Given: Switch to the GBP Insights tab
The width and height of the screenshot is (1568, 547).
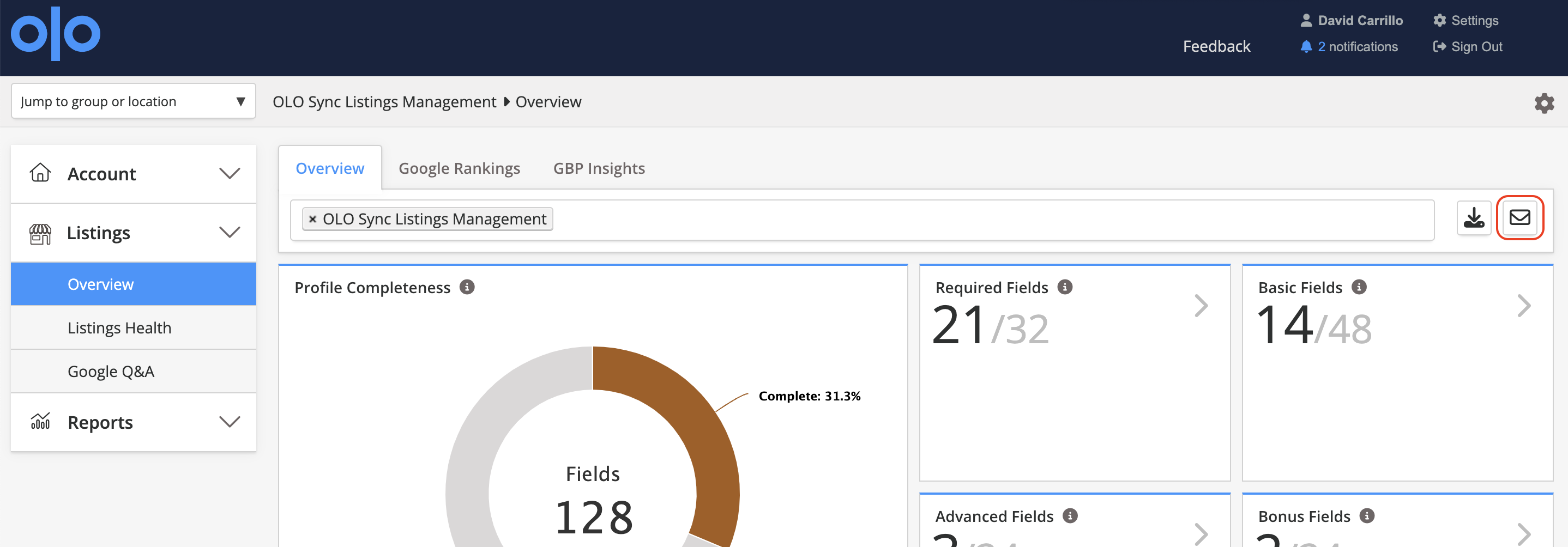Looking at the screenshot, I should pos(599,168).
